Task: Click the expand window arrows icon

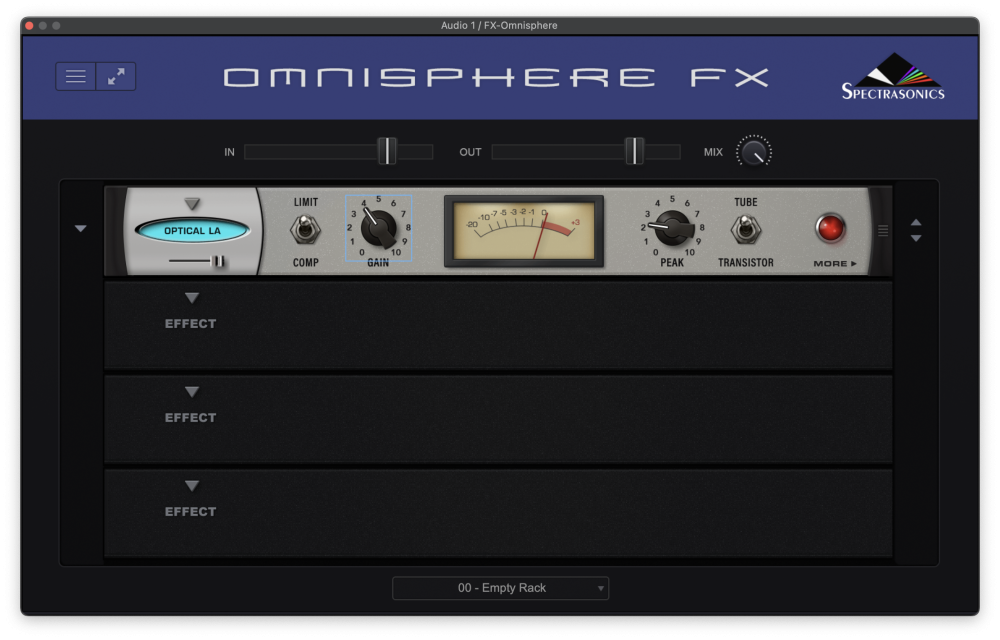Action: [116, 76]
